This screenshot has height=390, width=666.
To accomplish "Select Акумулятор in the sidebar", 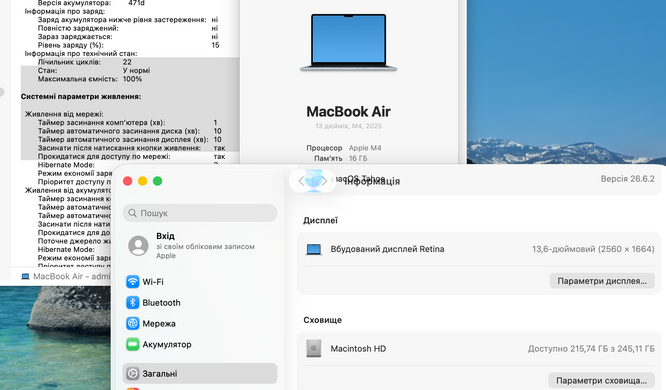I will [x=200, y=344].
